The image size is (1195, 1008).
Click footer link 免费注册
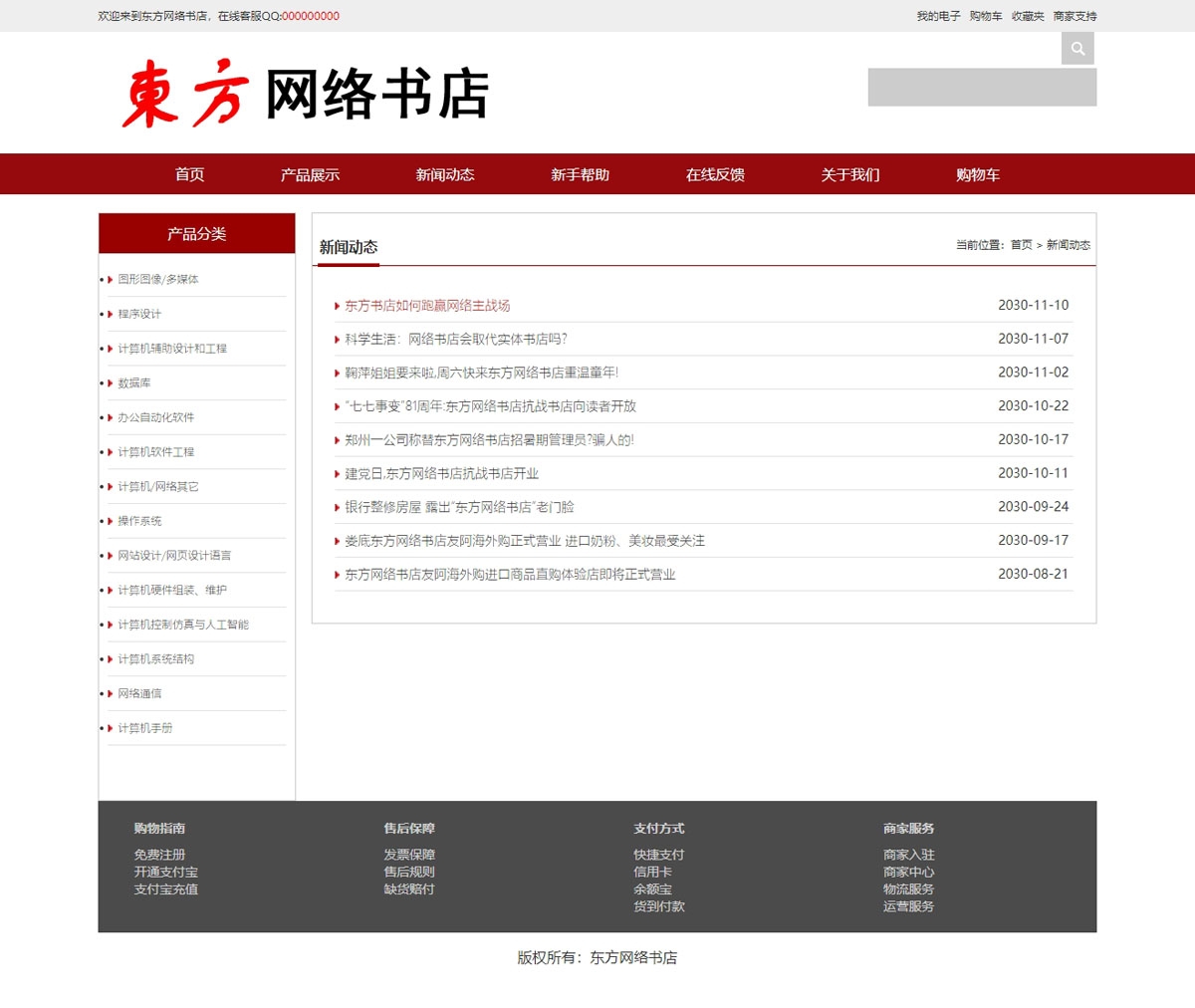(160, 855)
